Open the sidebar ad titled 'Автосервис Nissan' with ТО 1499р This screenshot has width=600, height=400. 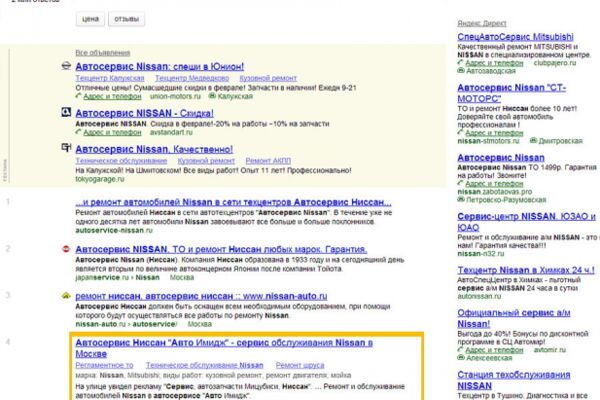pyautogui.click(x=501, y=158)
